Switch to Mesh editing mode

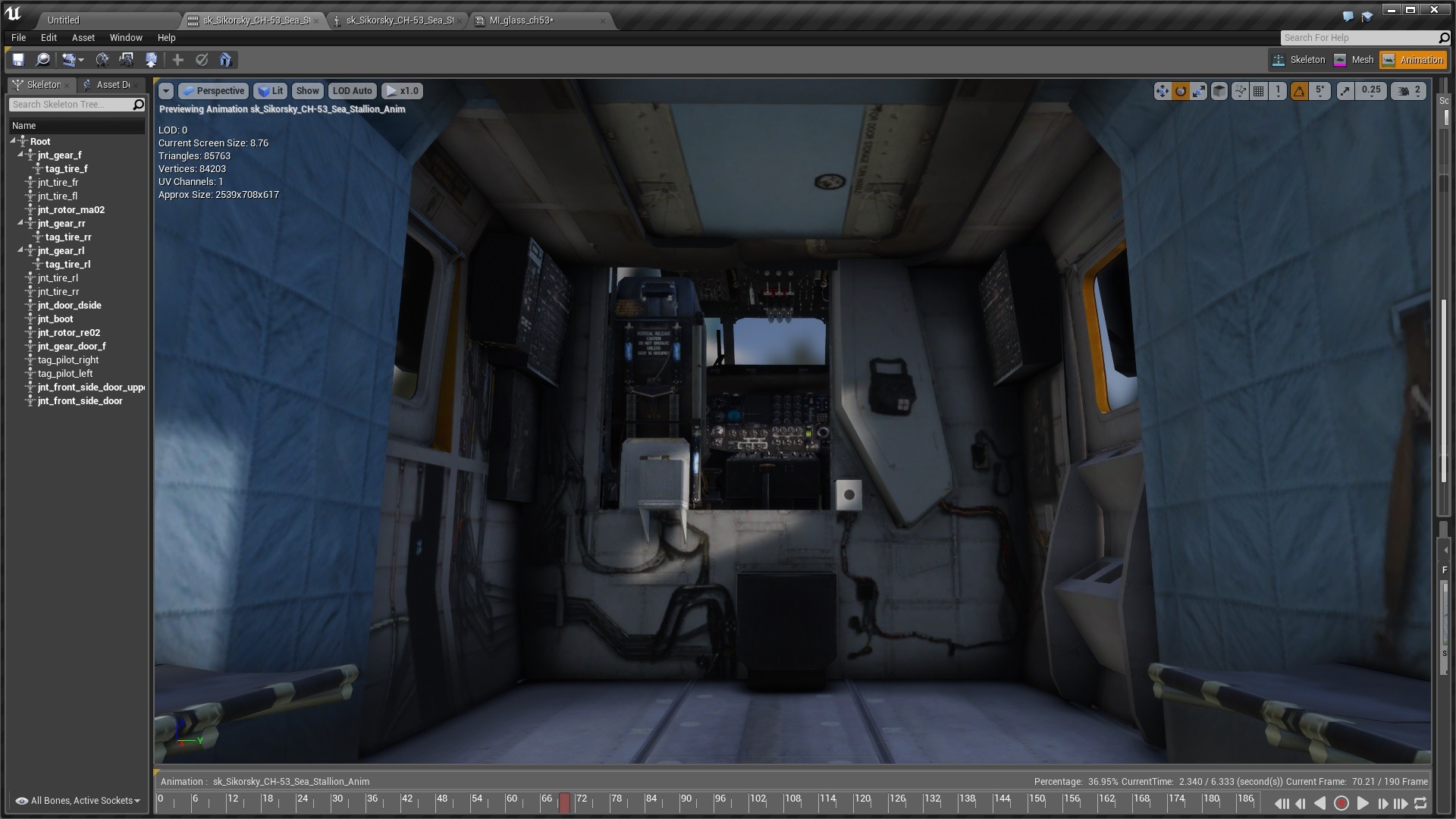click(1354, 60)
